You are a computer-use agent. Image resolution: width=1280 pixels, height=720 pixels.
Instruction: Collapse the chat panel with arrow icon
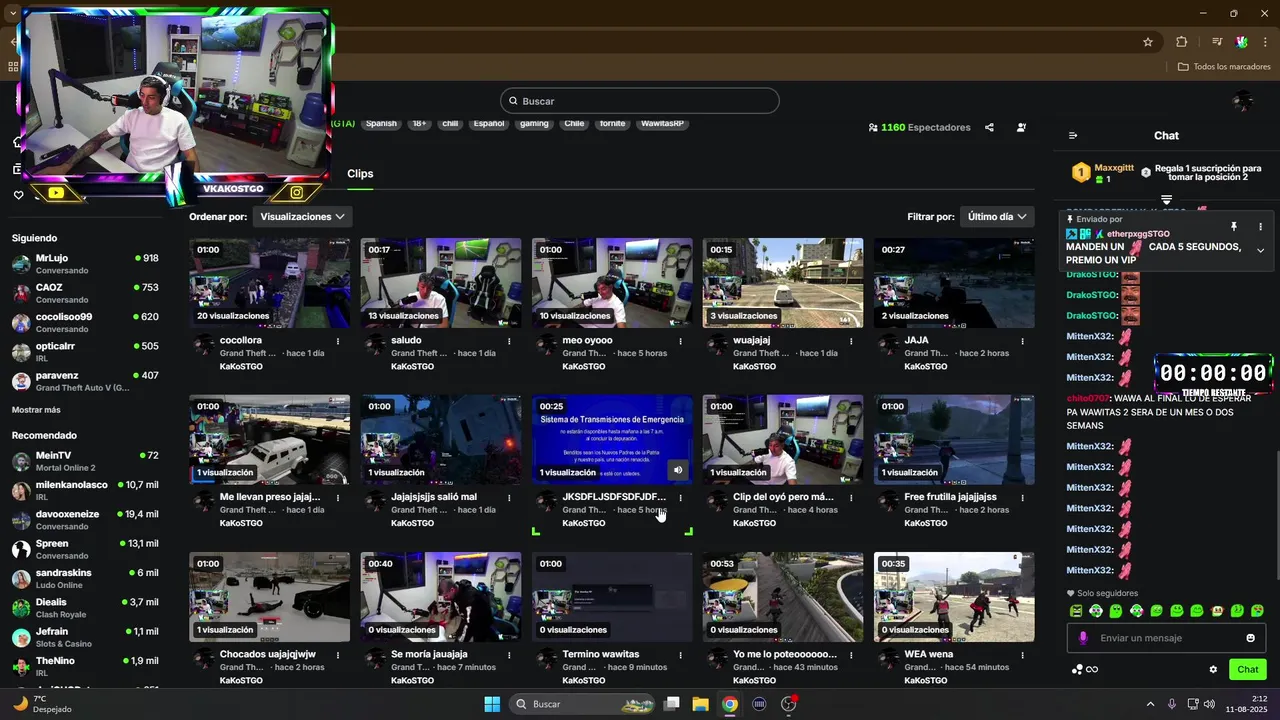pyautogui.click(x=1073, y=136)
